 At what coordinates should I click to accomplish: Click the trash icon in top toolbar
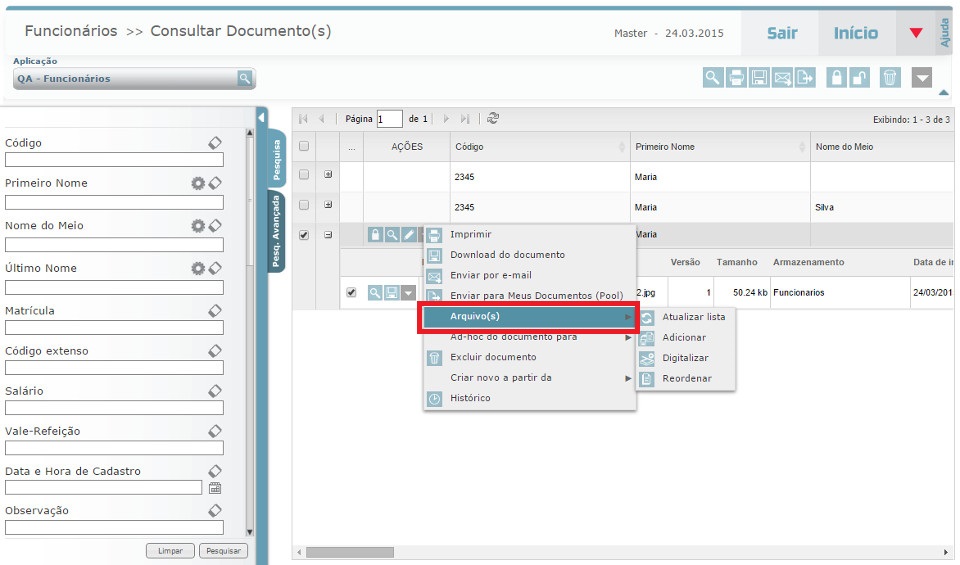pos(890,78)
